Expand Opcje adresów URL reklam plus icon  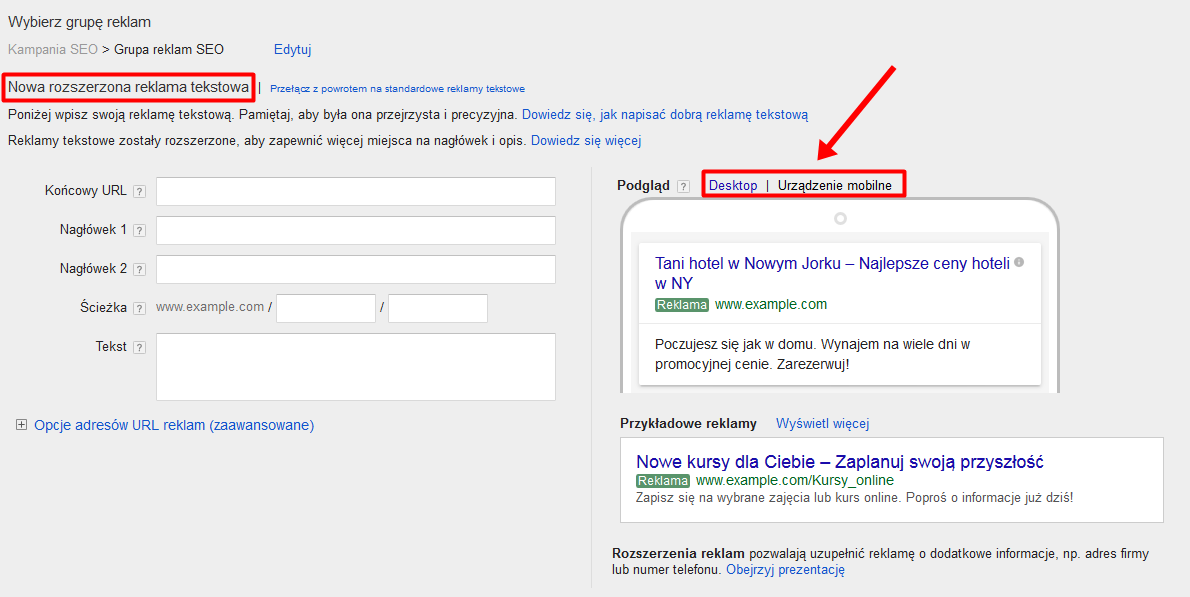21,426
